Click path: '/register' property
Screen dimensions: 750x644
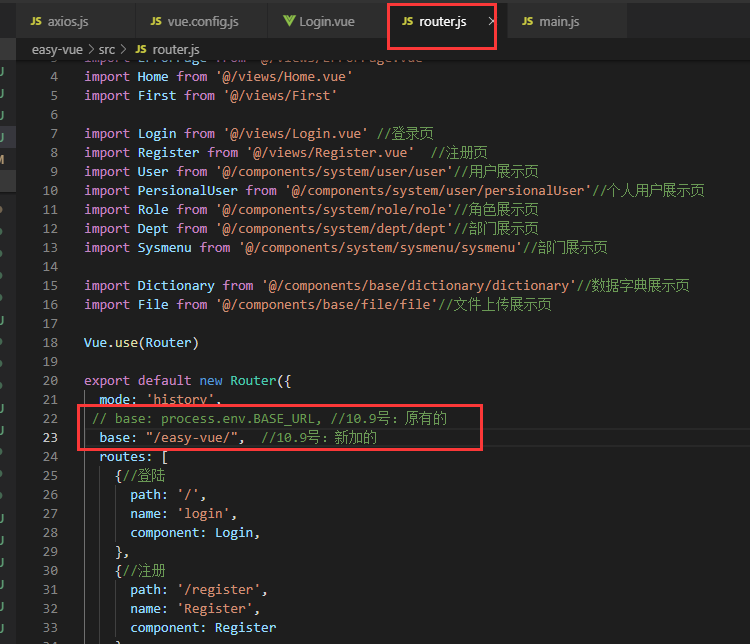click(x=199, y=590)
